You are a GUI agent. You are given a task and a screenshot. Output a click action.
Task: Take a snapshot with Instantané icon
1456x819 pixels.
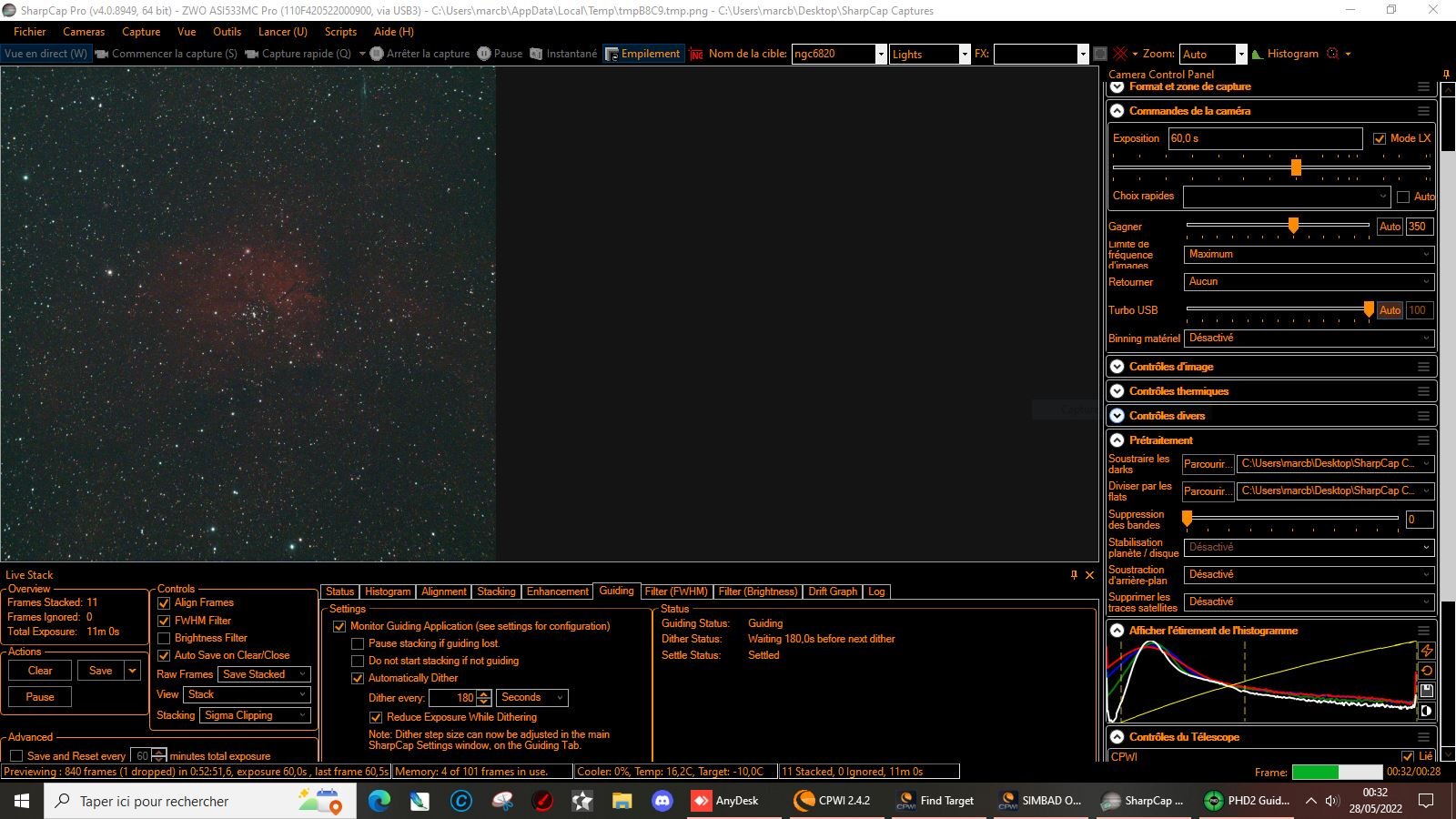click(536, 54)
